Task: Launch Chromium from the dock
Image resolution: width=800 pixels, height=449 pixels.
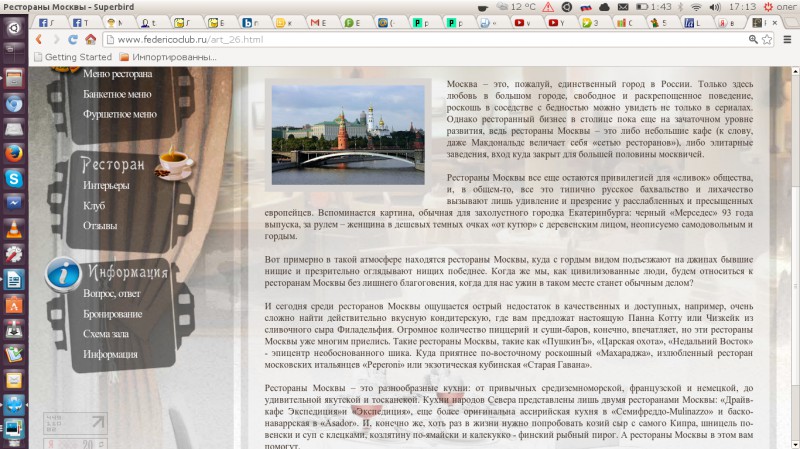Action: 14,104
